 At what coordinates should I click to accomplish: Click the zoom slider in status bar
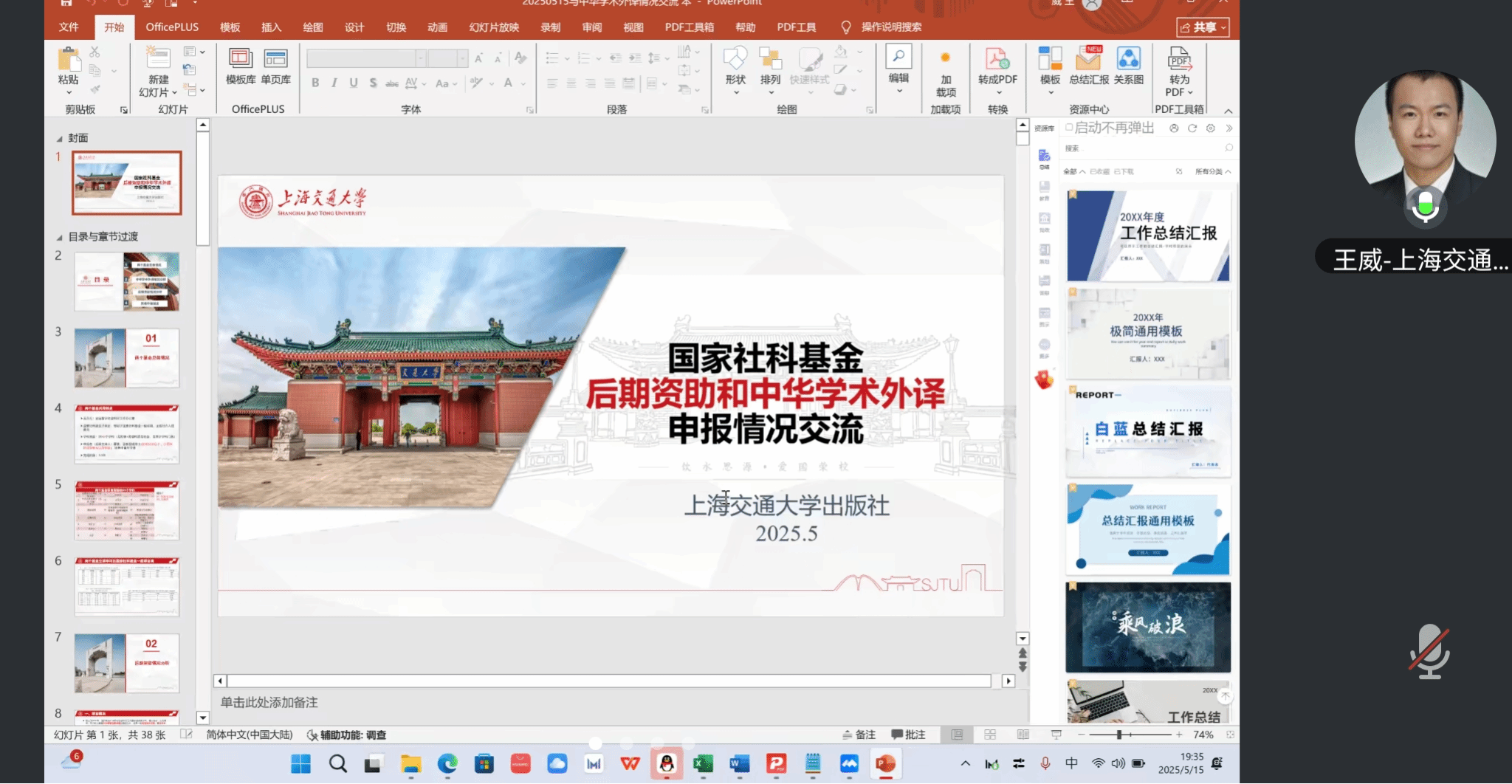[x=1119, y=735]
